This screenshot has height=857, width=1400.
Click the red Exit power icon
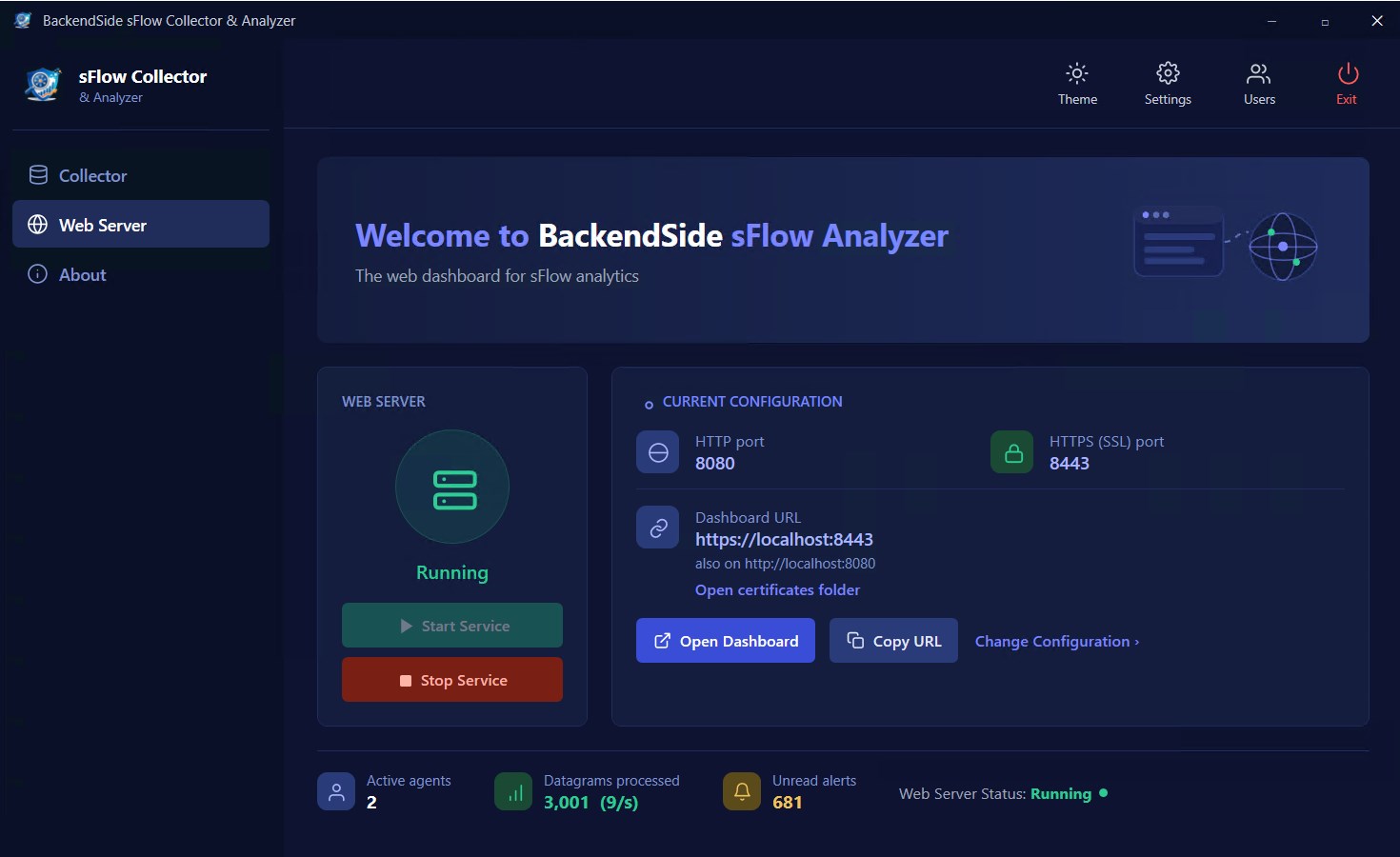click(x=1348, y=73)
